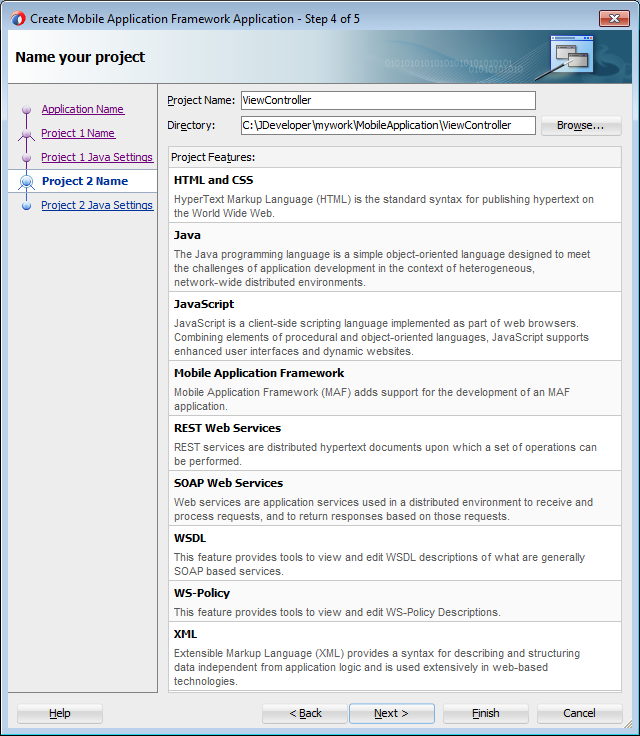Click the Directory label

pos(191,125)
